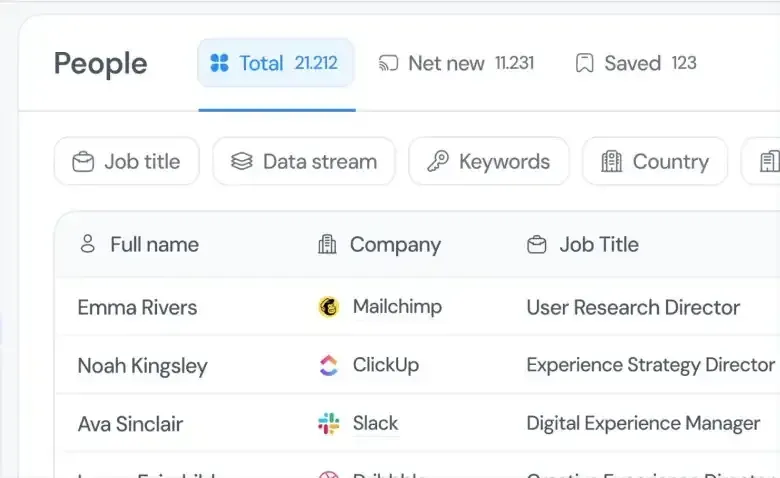The height and width of the screenshot is (478, 780).
Task: Open the Slack company link
Action: pos(376,423)
